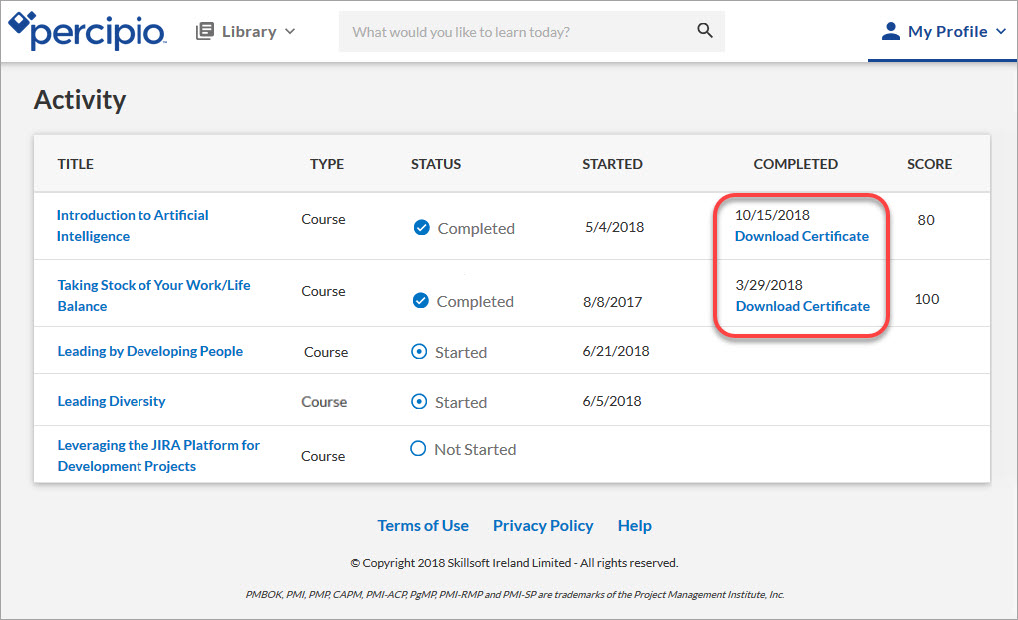Click Started status icon for Leading Diversity
This screenshot has width=1018, height=620.
420,402
